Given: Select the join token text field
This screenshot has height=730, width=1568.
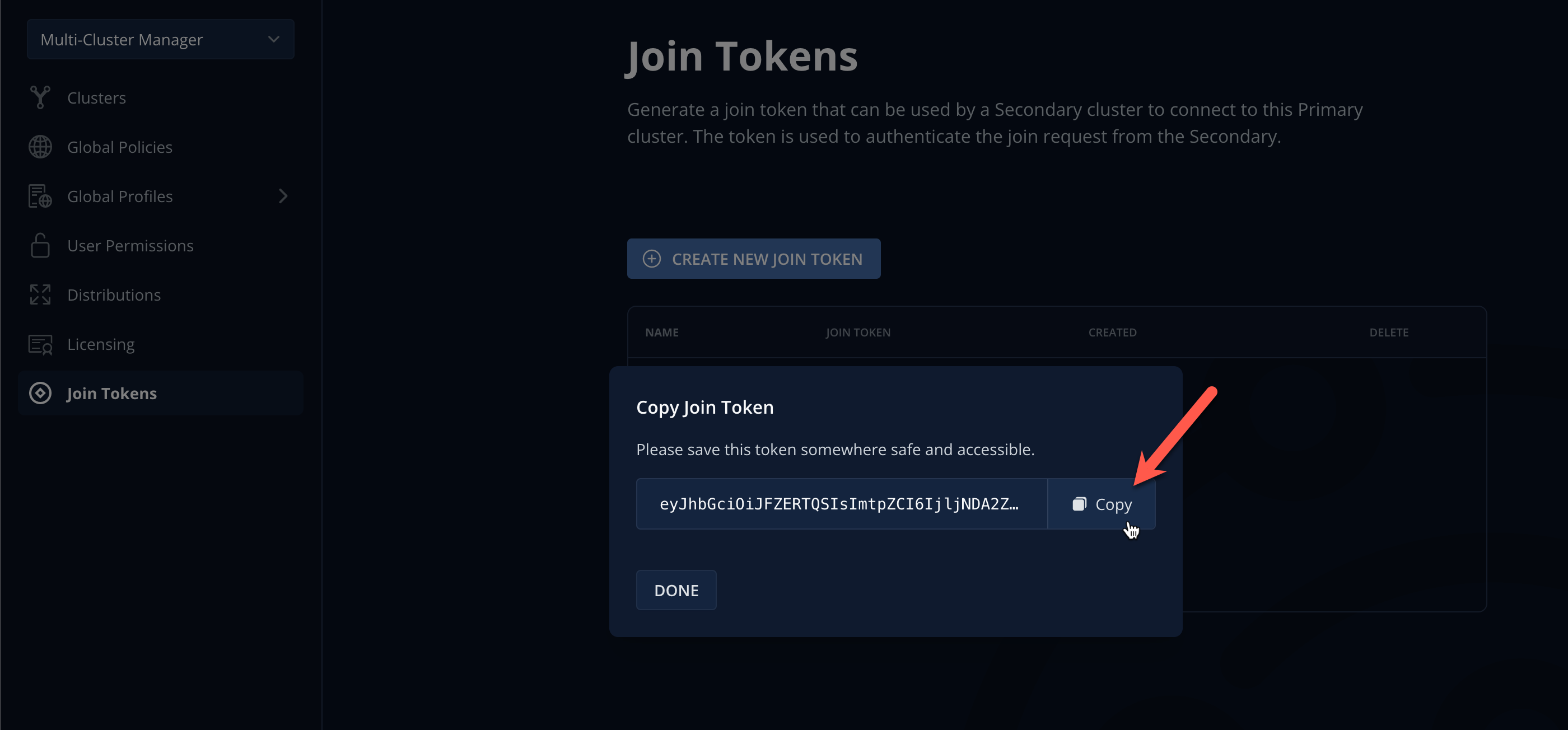Looking at the screenshot, I should point(841,504).
